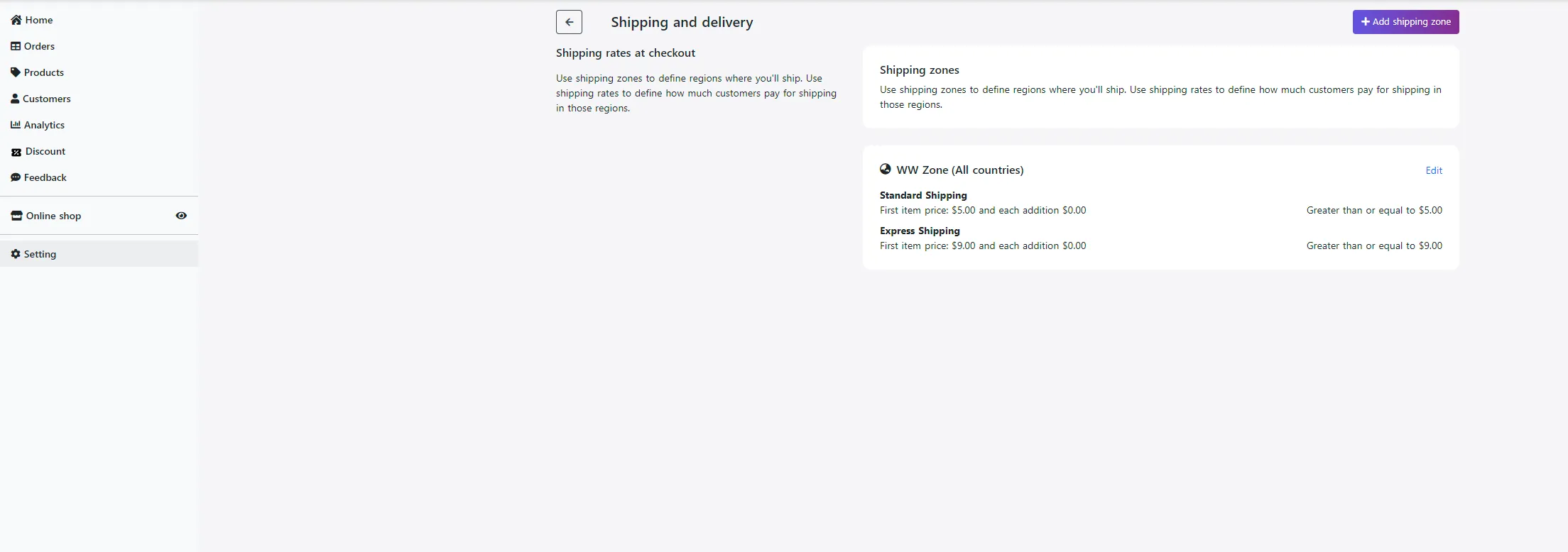Click the Home house icon
Viewport: 1568px width, 552px height.
point(16,20)
